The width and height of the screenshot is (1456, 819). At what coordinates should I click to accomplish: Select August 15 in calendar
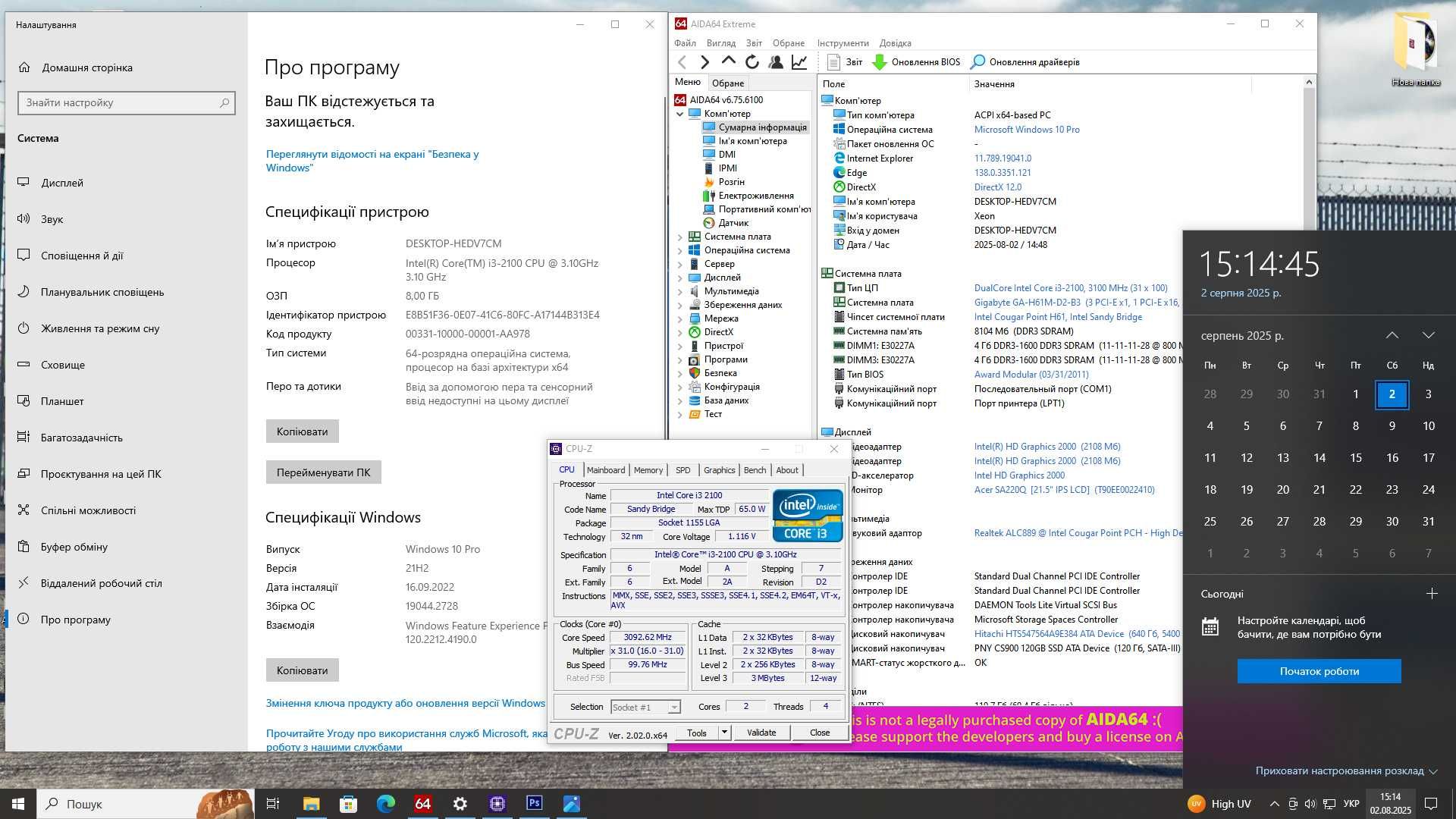point(1356,458)
